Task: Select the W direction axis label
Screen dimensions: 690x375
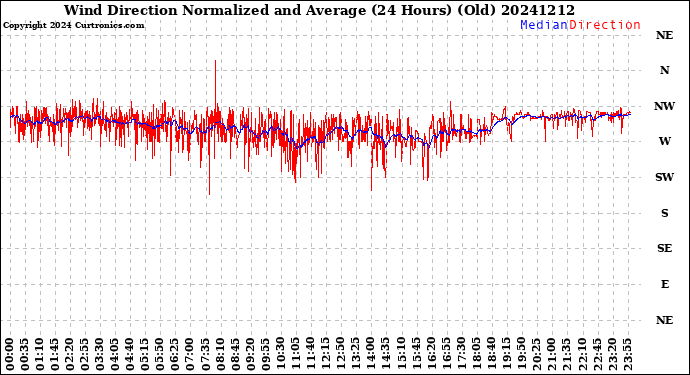Action: 664,141
